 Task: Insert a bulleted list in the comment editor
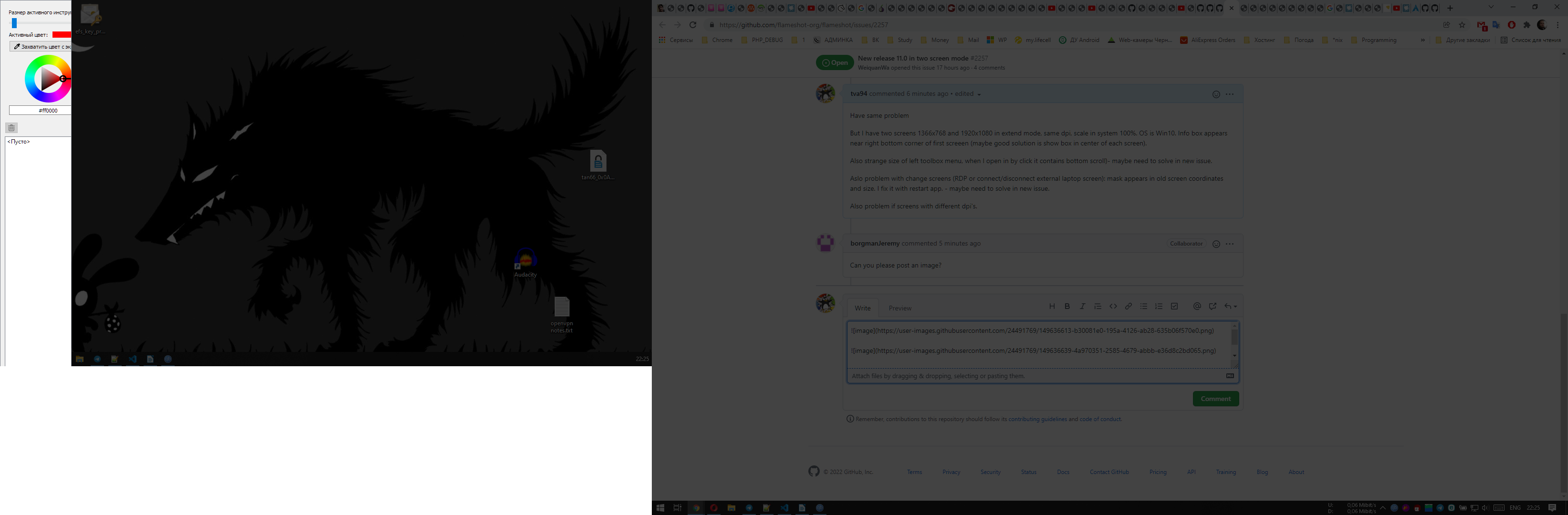click(1144, 307)
